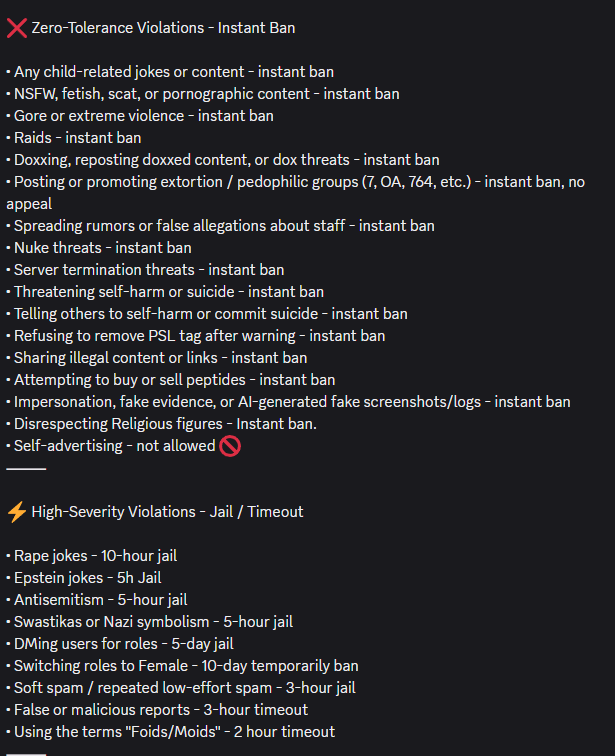Click the High-Severity Violations heading

coord(167,512)
